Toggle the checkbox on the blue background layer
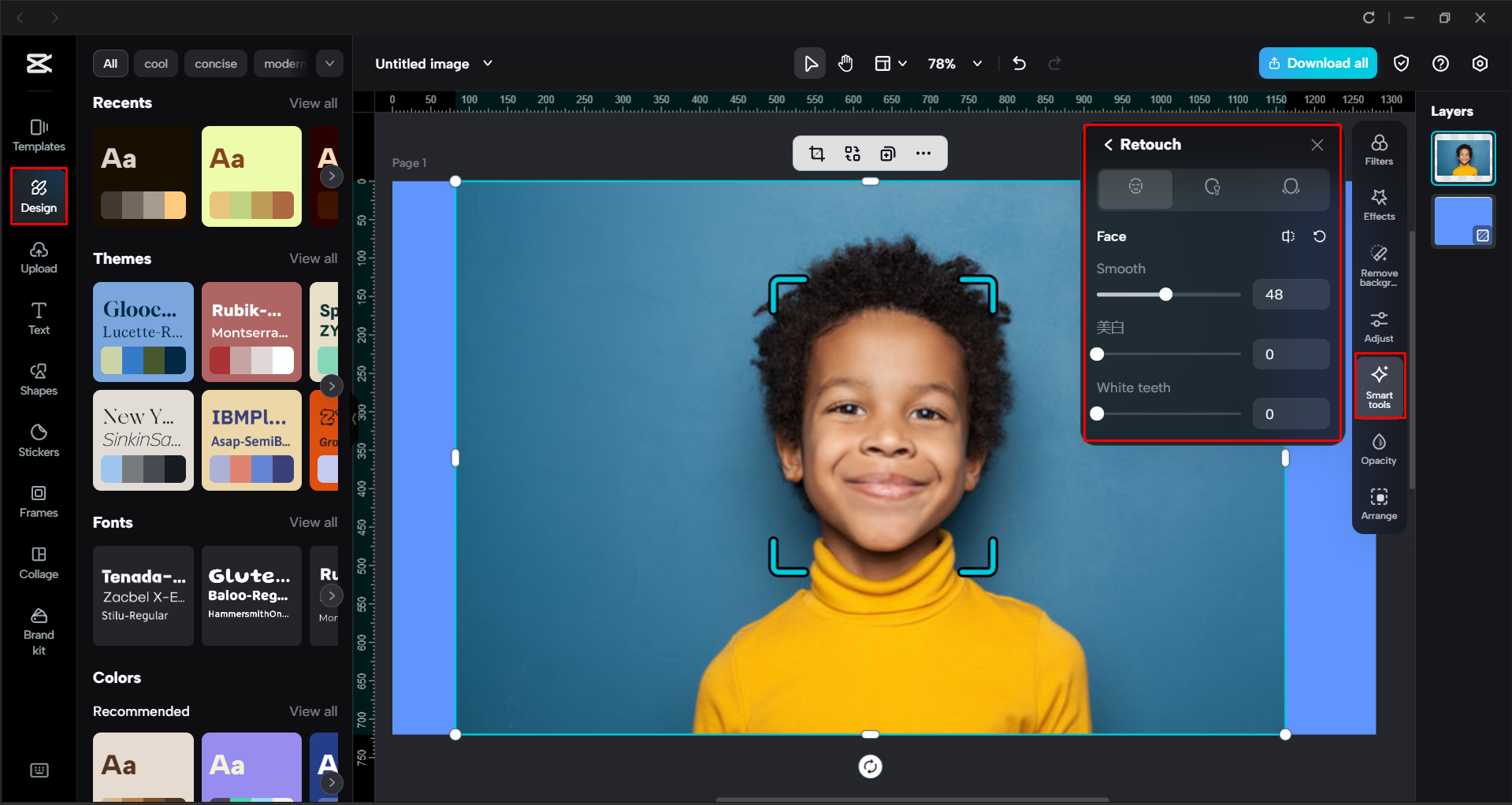 click(x=1482, y=234)
